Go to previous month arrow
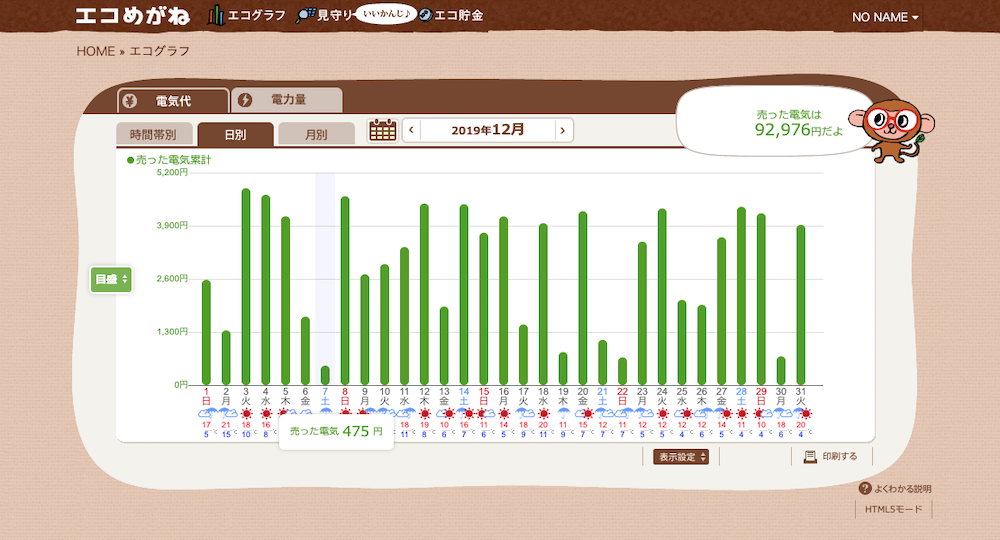This screenshot has width=1000, height=540. tap(411, 130)
